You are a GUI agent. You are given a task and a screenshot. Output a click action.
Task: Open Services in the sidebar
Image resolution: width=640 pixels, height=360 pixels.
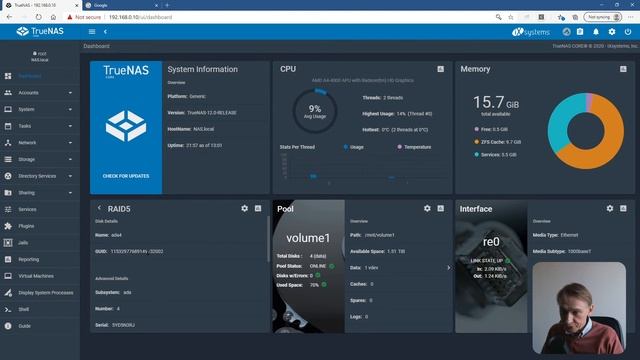point(40,209)
